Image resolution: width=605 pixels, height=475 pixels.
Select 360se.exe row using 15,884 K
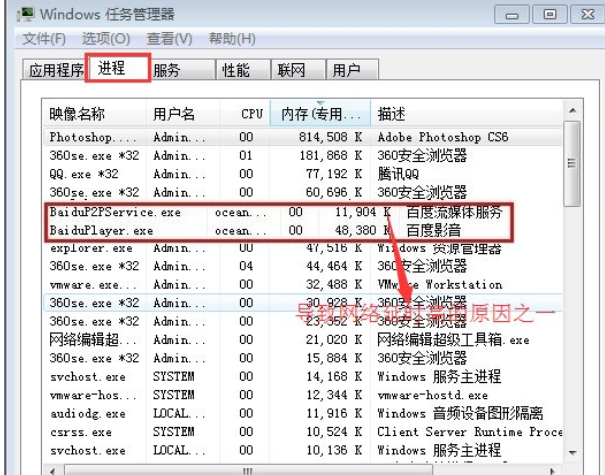[x=302, y=358]
